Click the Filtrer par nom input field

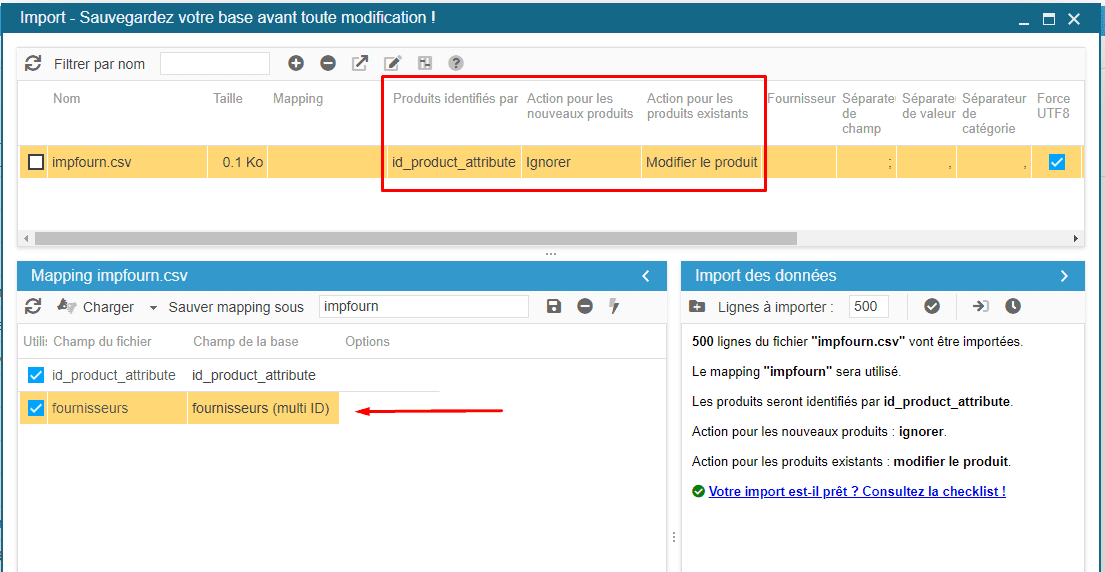[x=215, y=64]
